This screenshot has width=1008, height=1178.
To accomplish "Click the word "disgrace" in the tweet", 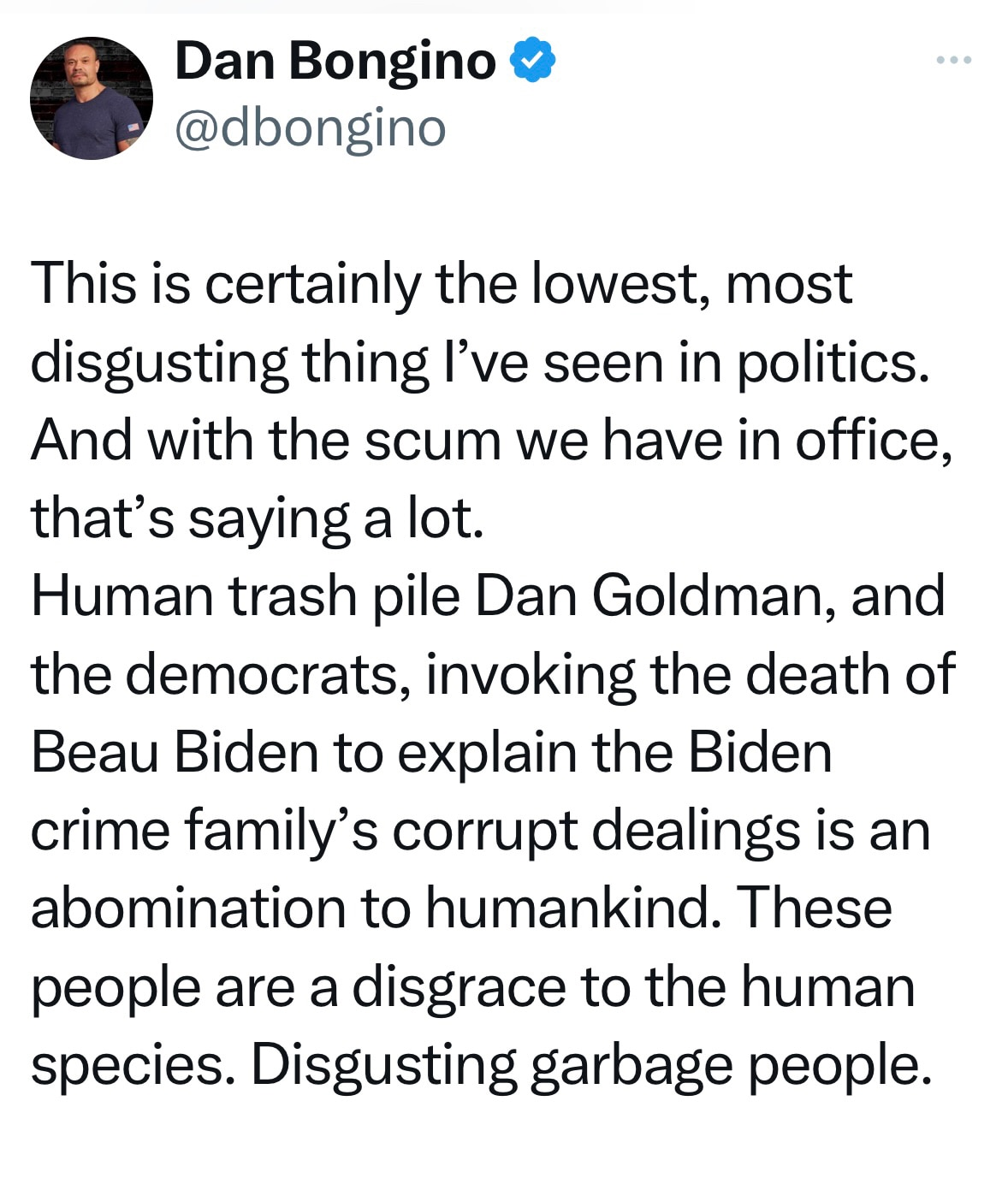I will (459, 986).
